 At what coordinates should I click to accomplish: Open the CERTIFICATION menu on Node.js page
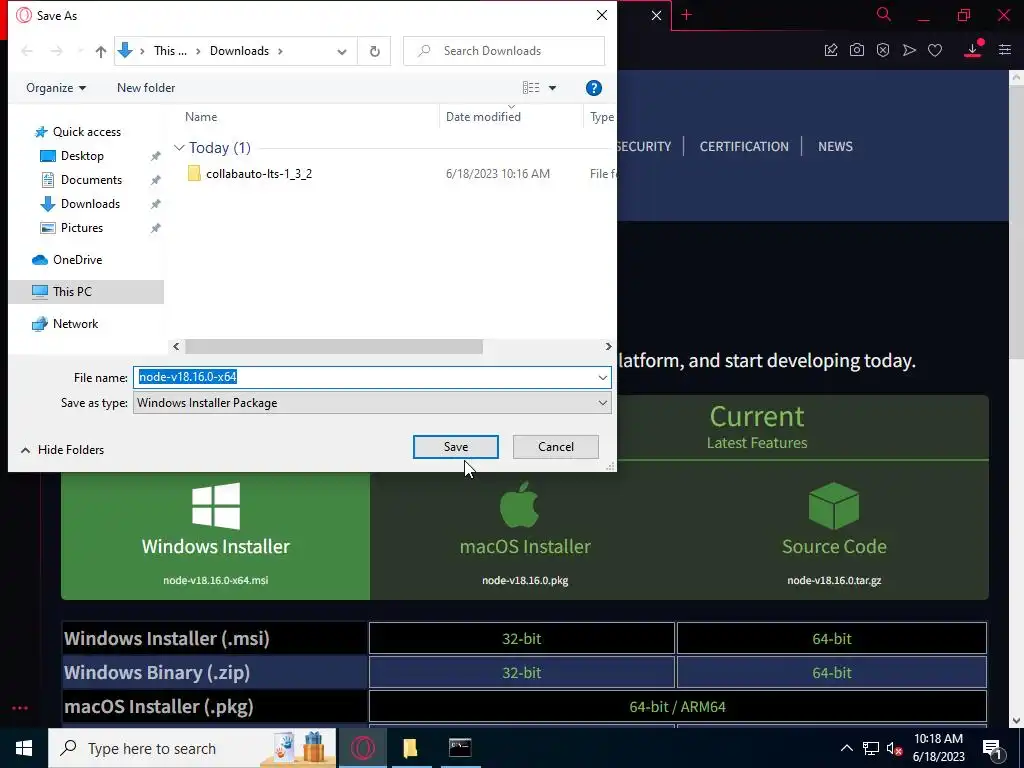pos(744,146)
